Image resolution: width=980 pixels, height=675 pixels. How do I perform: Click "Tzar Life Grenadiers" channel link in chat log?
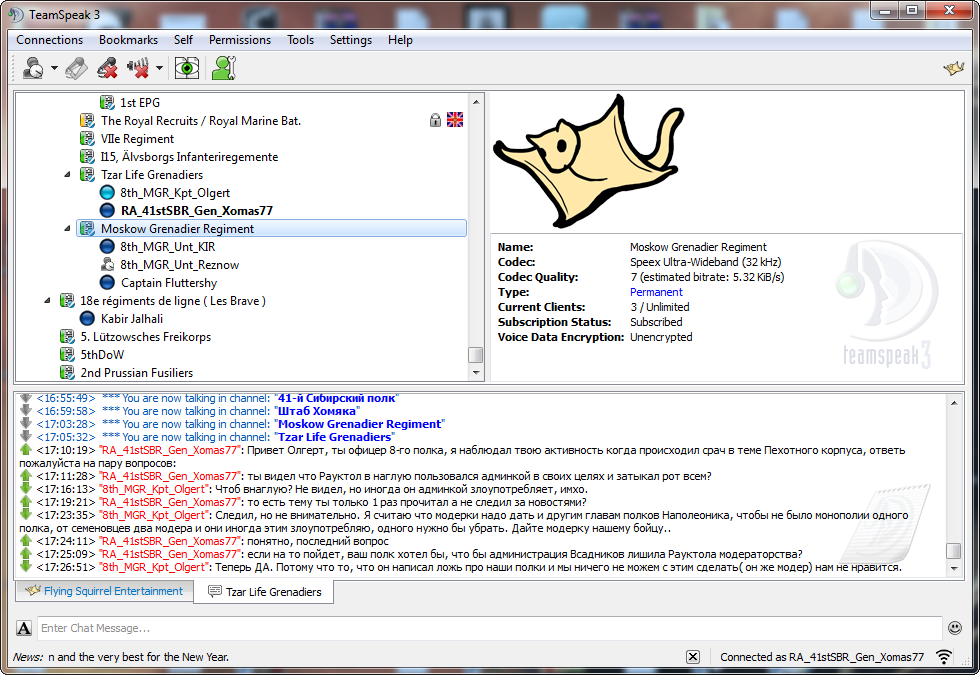334,437
